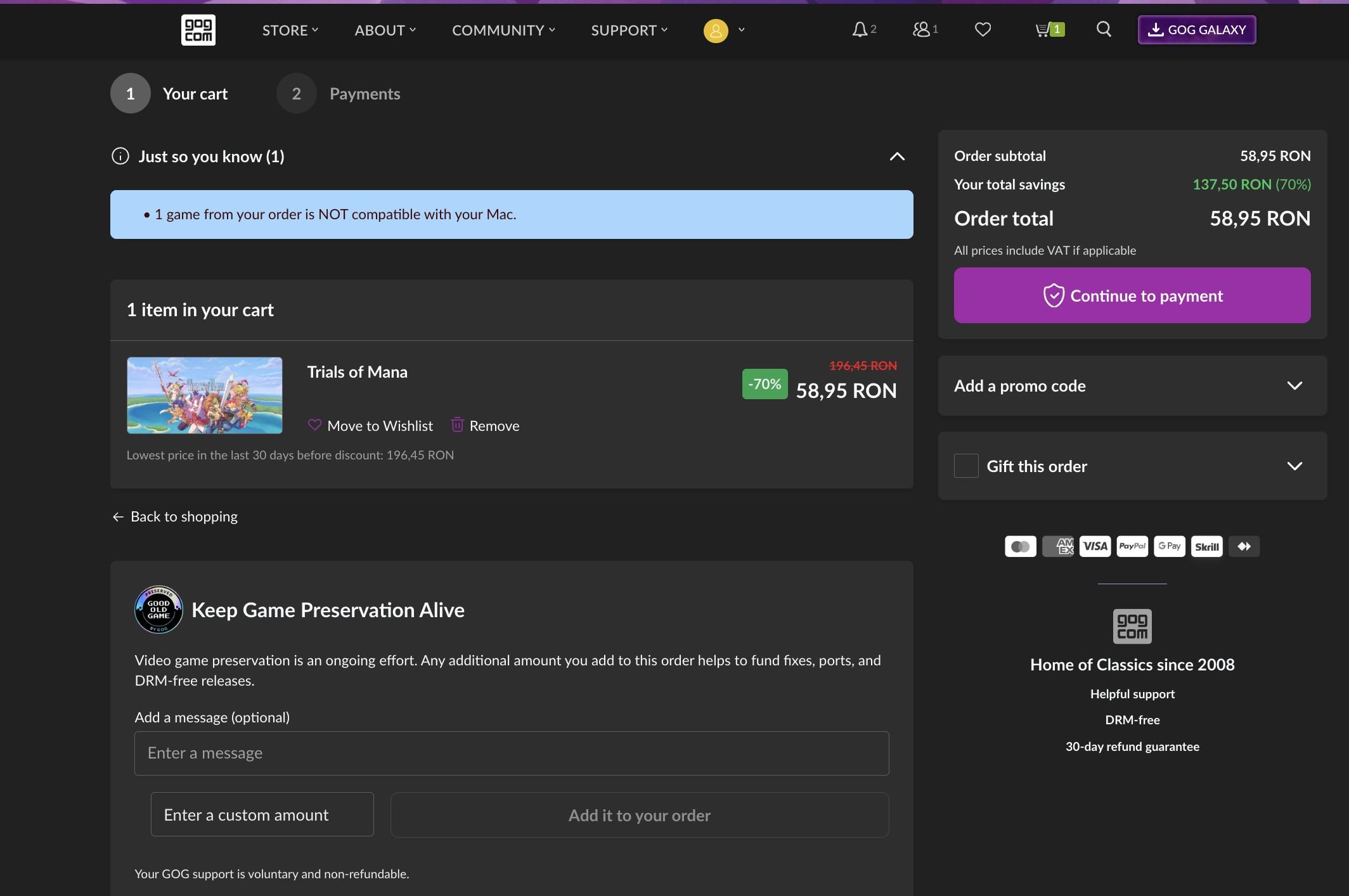Focus the Enter a custom amount field

coord(262,814)
